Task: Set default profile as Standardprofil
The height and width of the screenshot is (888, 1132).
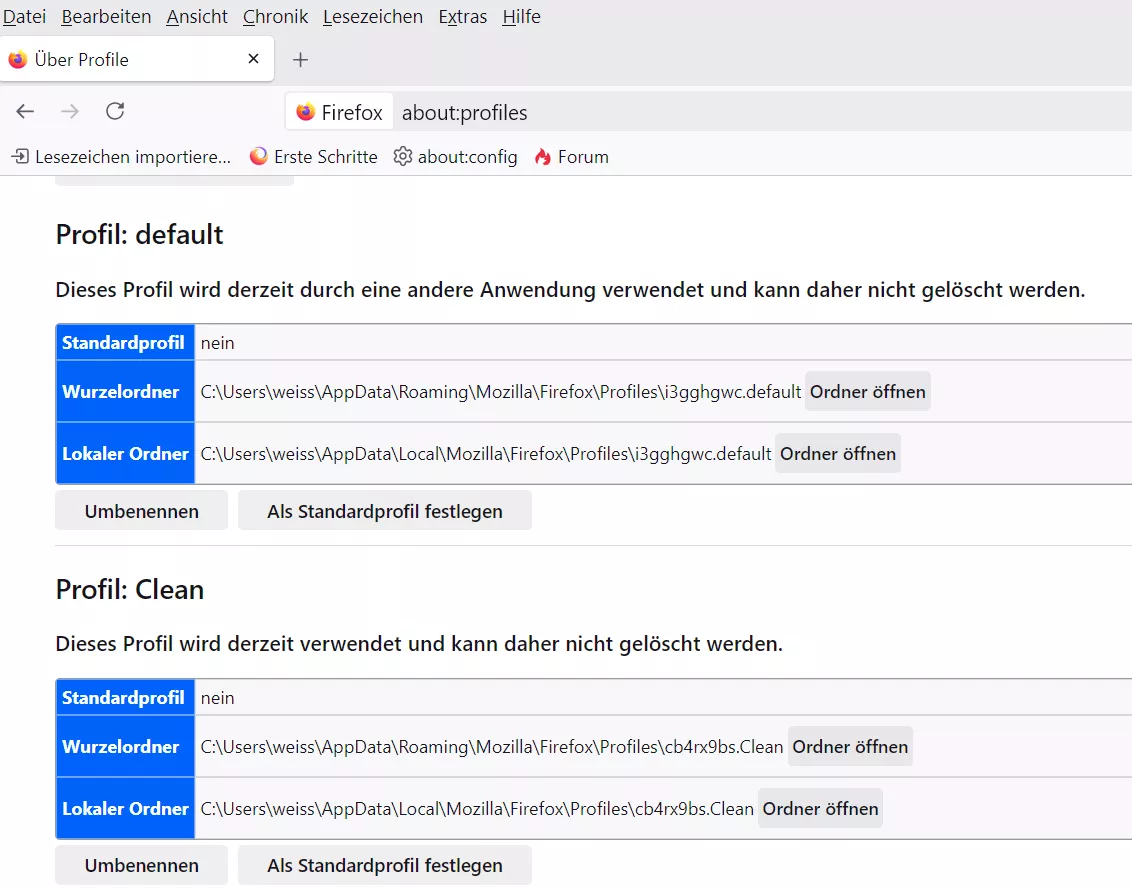Action: click(384, 511)
